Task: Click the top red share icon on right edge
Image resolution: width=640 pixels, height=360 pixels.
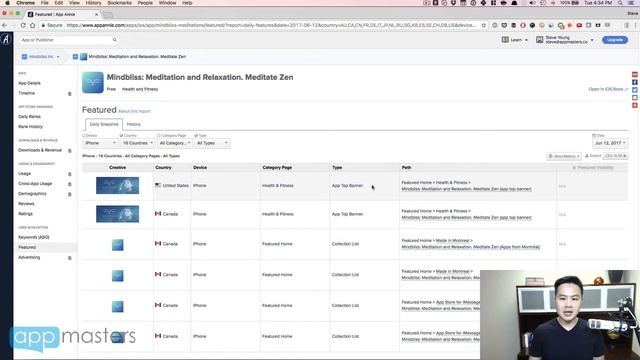Action: click(x=635, y=74)
